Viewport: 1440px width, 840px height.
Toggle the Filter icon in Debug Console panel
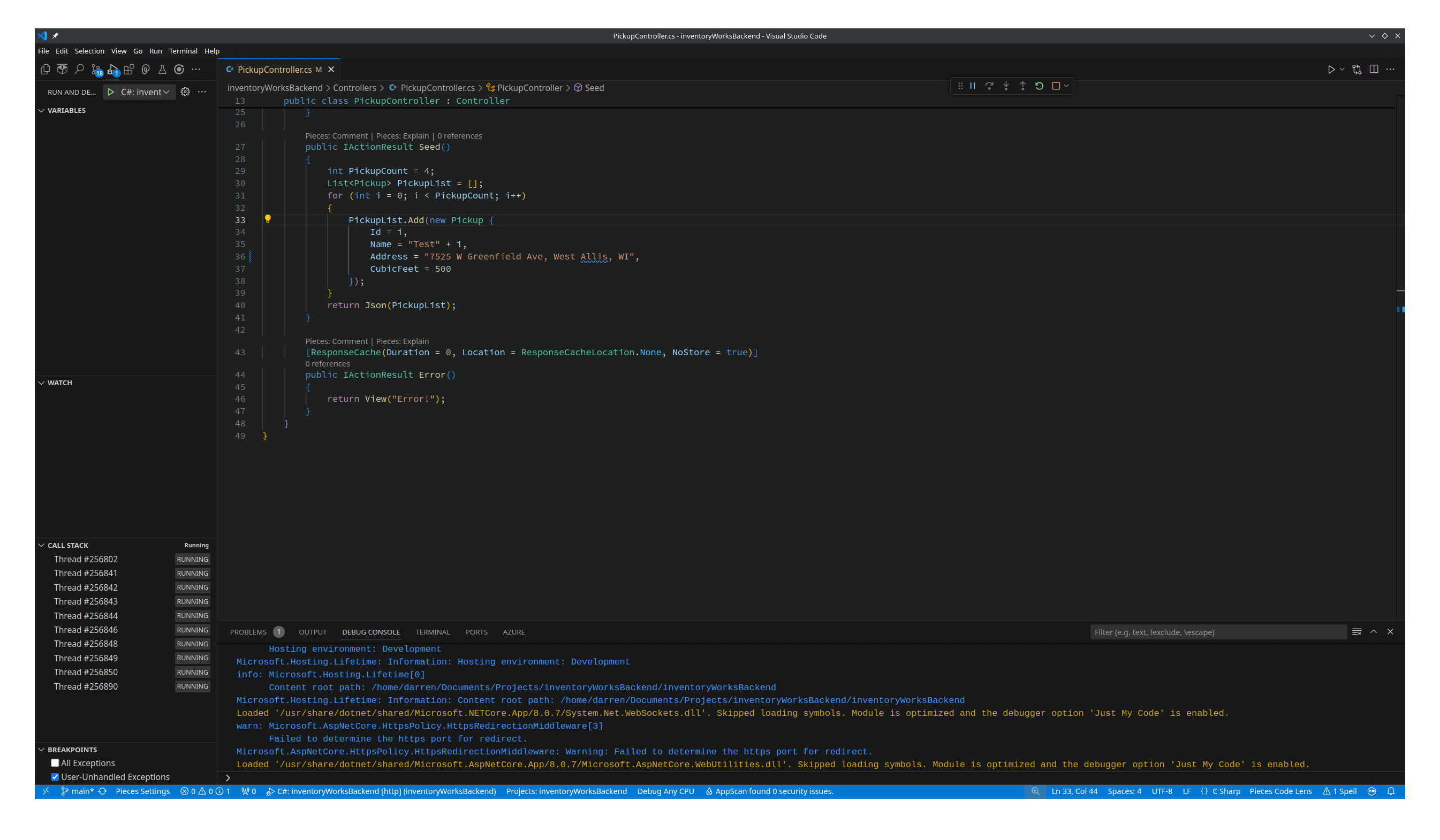pyautogui.click(x=1357, y=631)
